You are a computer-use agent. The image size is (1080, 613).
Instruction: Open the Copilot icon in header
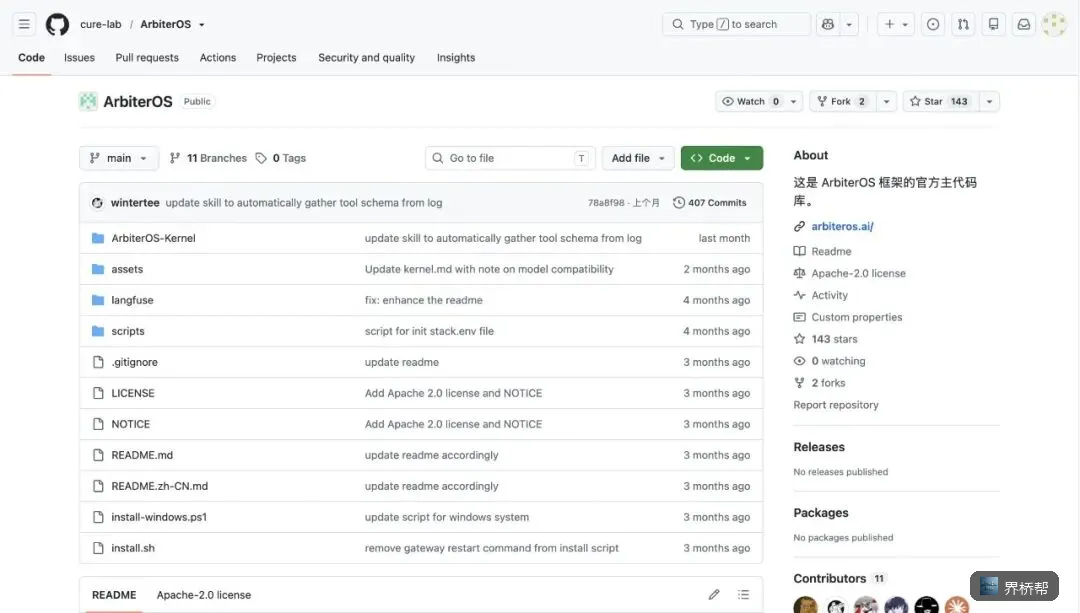(828, 24)
